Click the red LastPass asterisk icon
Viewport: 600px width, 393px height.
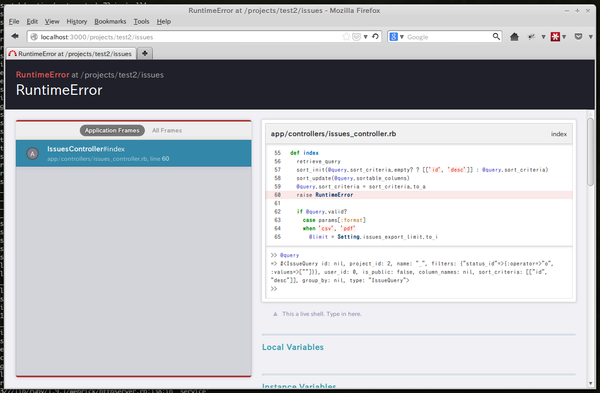tap(555, 37)
